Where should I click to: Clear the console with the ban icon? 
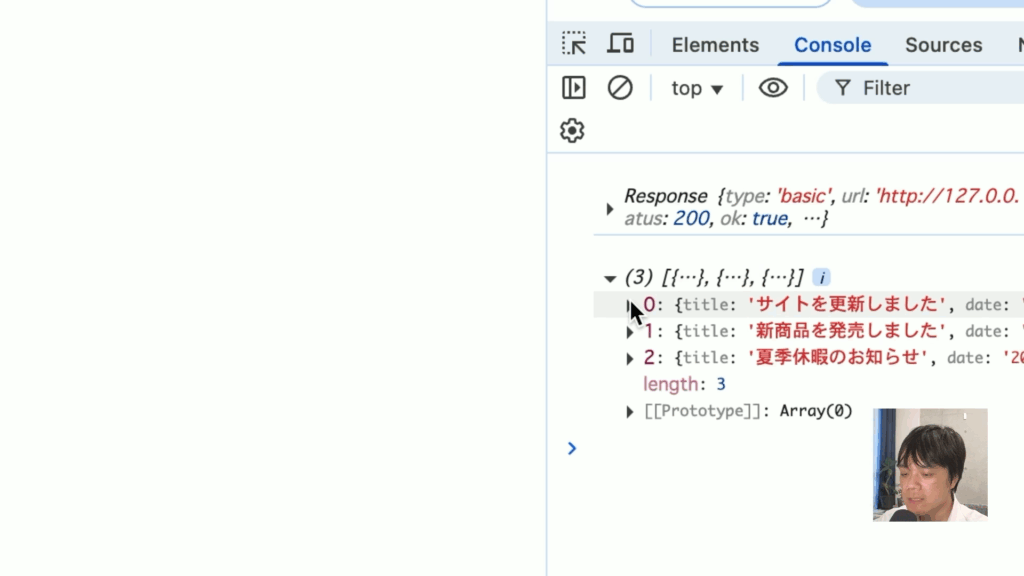(x=620, y=88)
